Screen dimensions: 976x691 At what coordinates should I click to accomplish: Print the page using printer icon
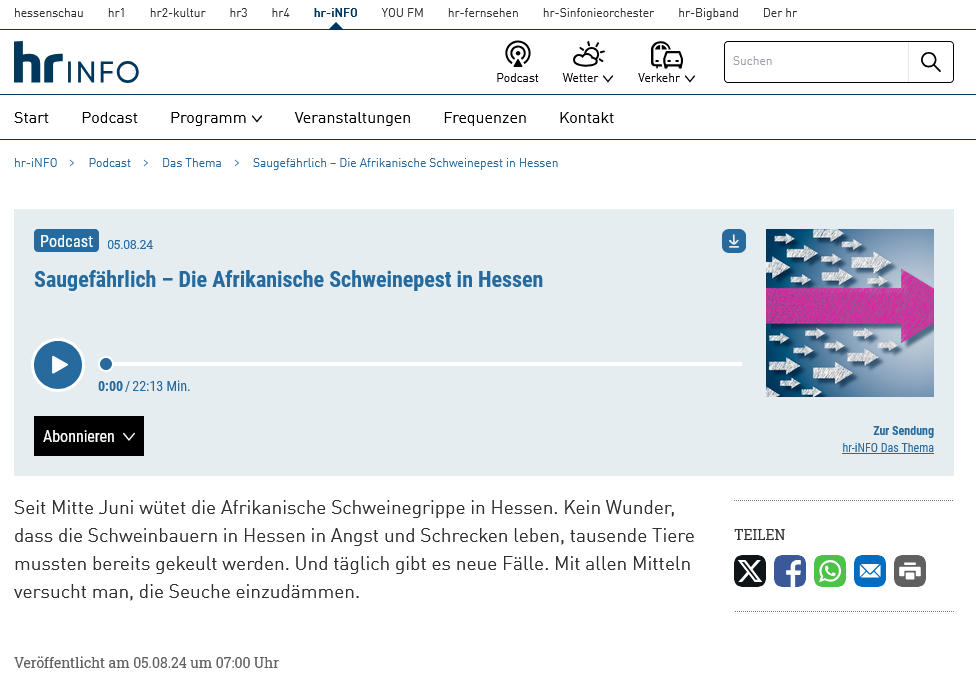910,571
